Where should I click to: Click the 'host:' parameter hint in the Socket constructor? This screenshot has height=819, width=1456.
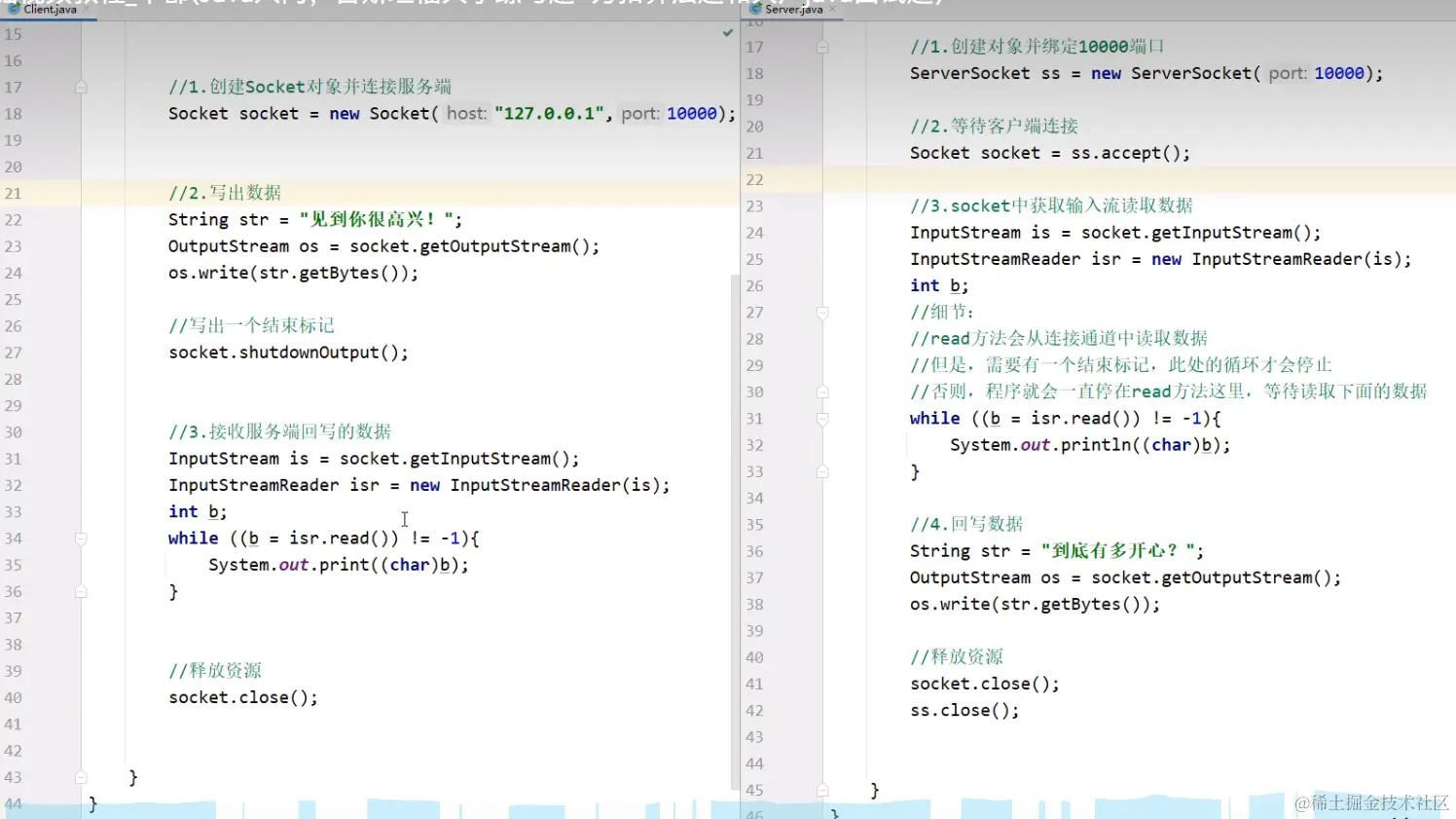[466, 113]
